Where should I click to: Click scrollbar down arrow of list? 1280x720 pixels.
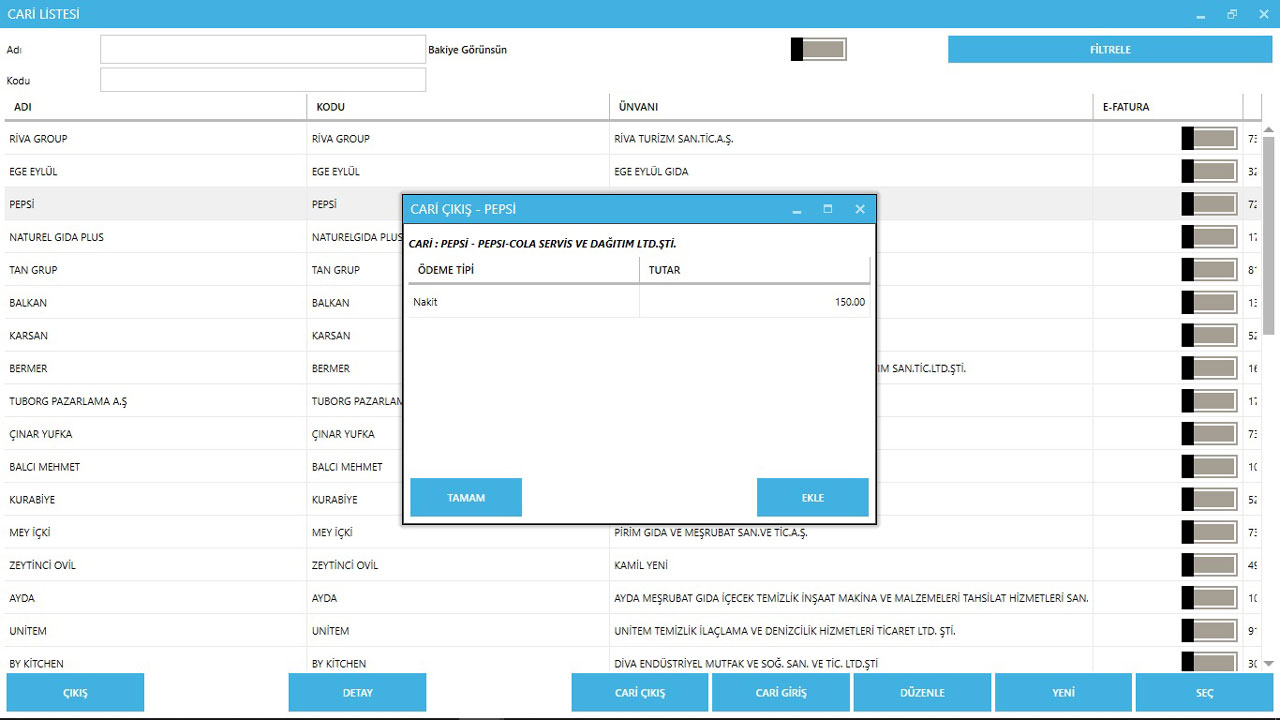(1269, 663)
